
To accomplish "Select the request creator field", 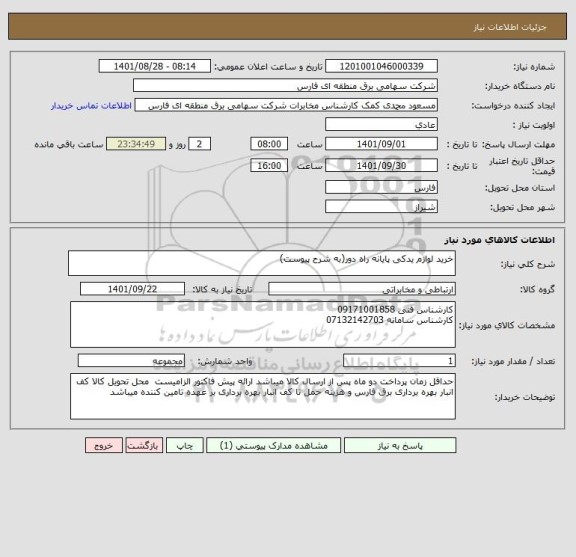I will click(x=286, y=105).
